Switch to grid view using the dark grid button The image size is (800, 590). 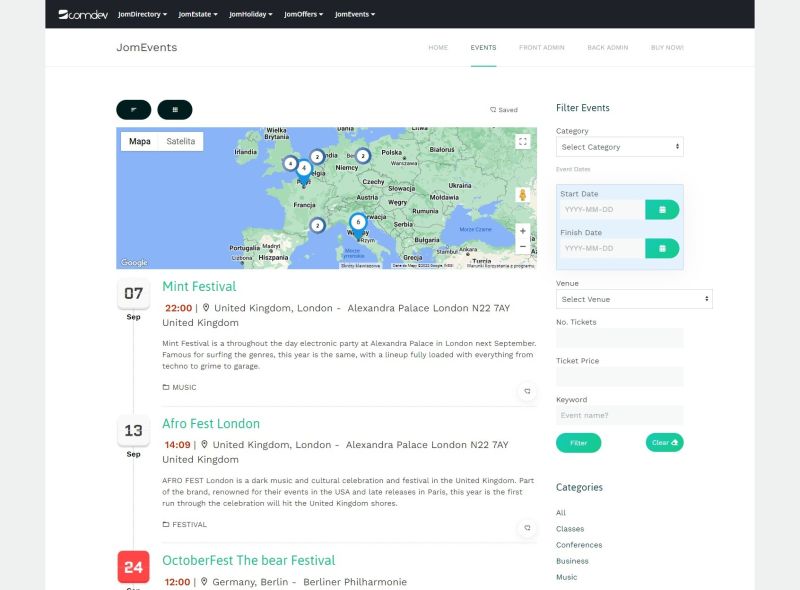[x=174, y=109]
